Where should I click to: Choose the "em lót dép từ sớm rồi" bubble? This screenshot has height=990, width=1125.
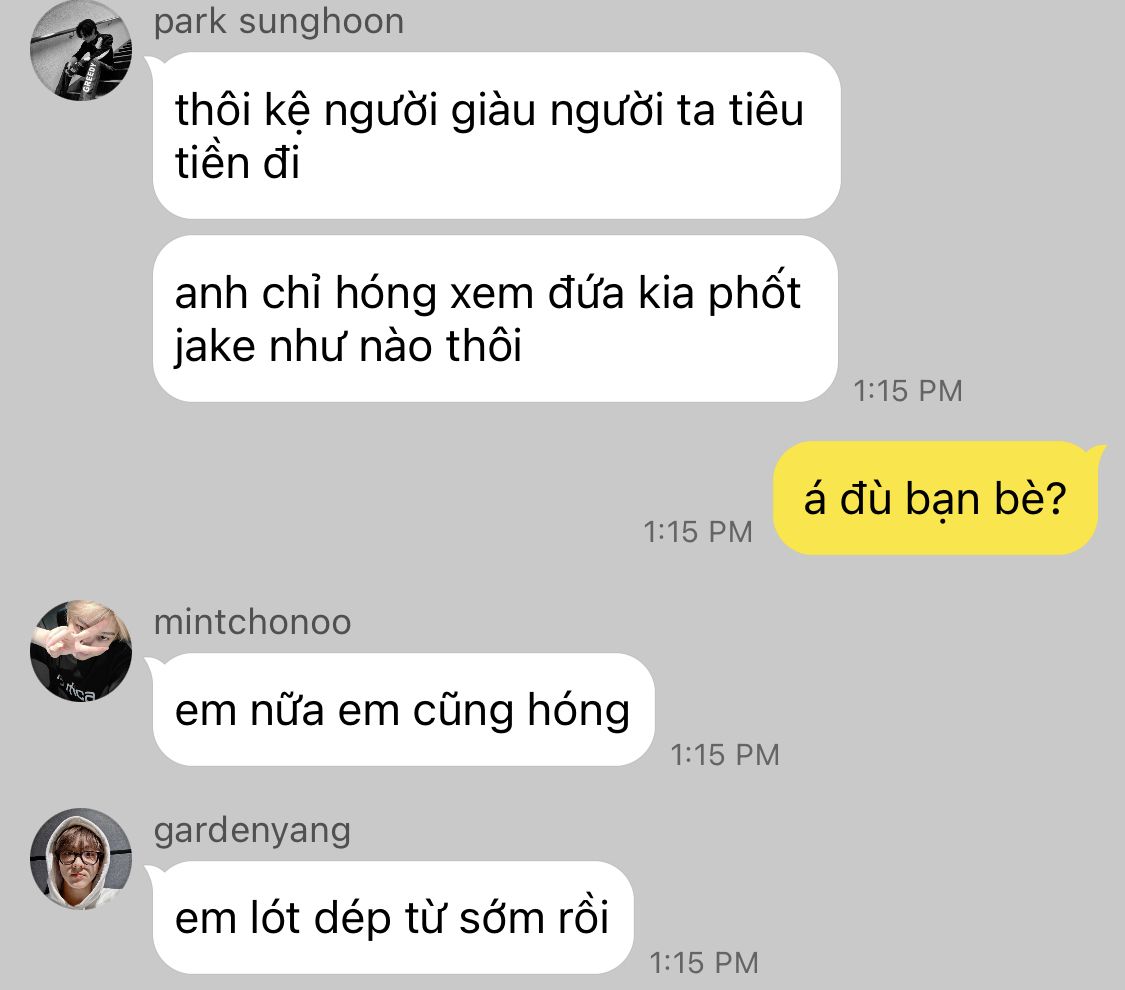click(x=393, y=918)
